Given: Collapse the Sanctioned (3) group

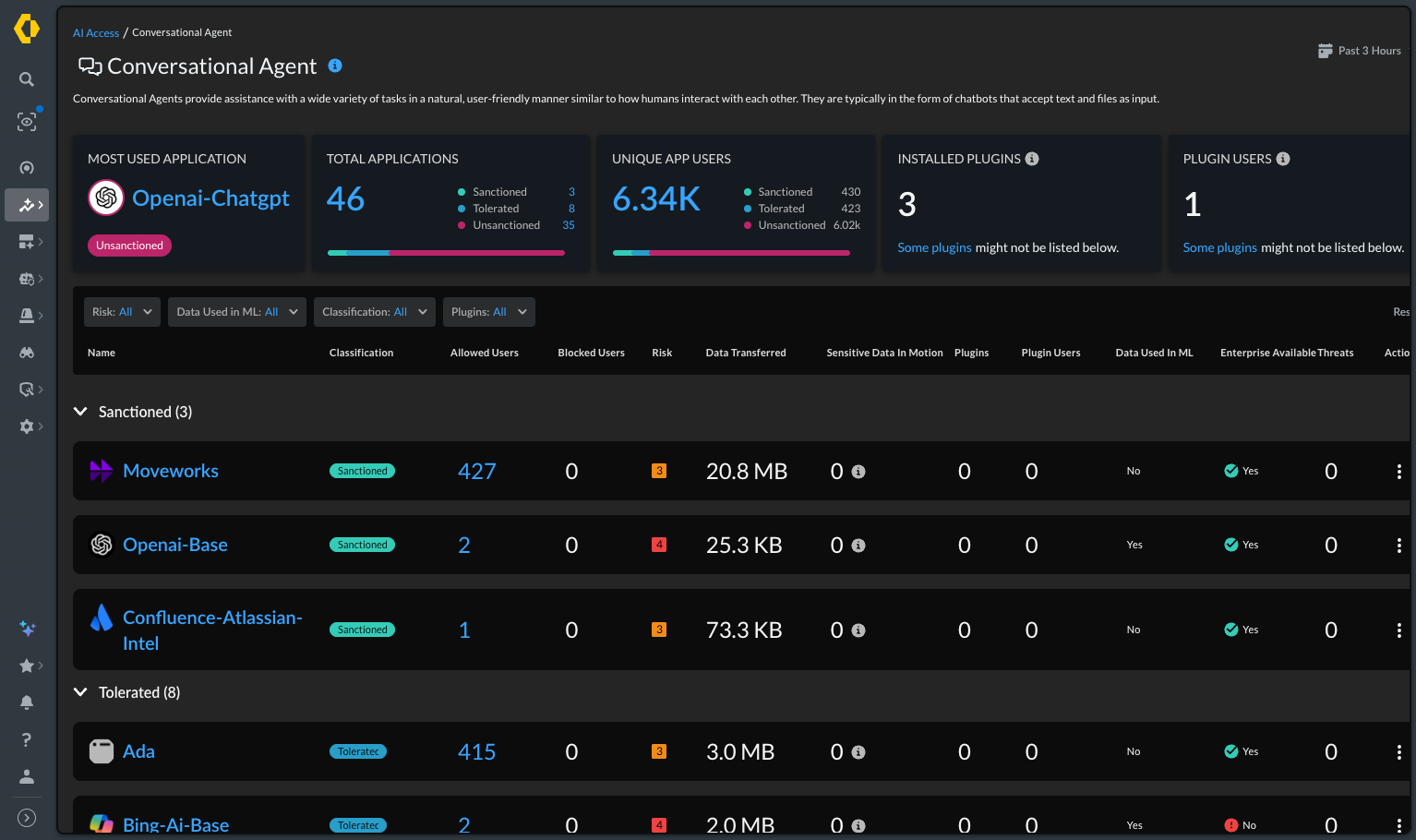Looking at the screenshot, I should click(80, 412).
